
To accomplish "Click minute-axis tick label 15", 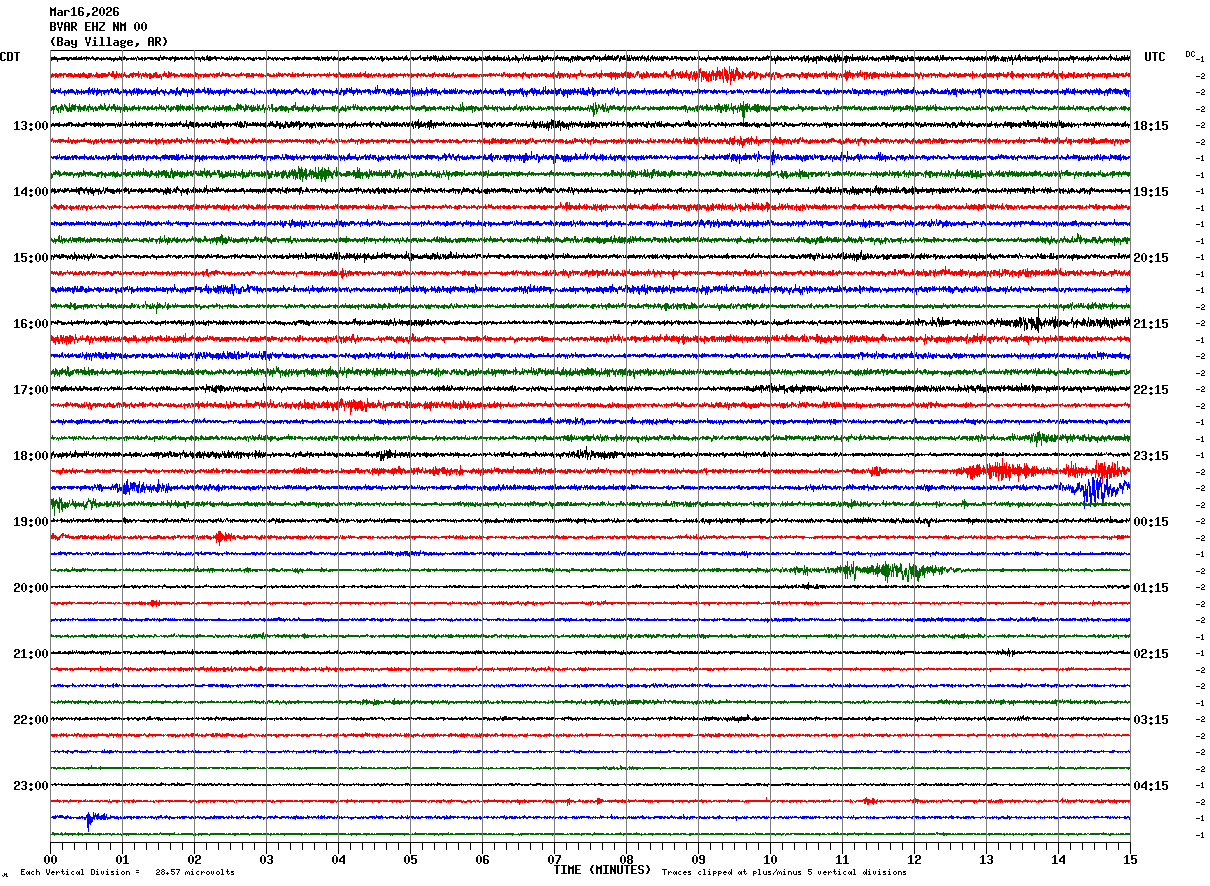I will [1130, 859].
